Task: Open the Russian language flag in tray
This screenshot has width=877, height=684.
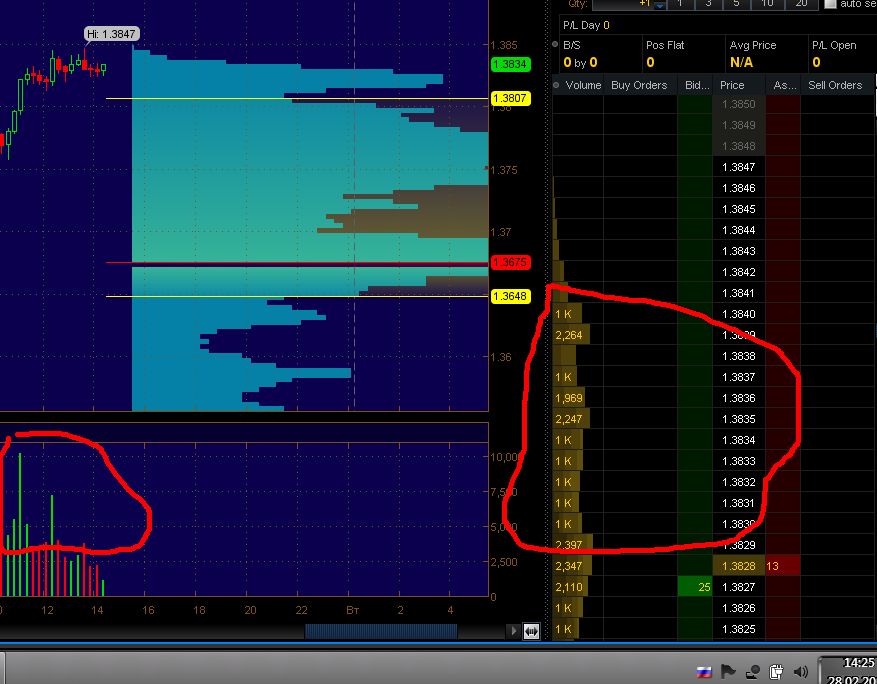Action: (704, 672)
